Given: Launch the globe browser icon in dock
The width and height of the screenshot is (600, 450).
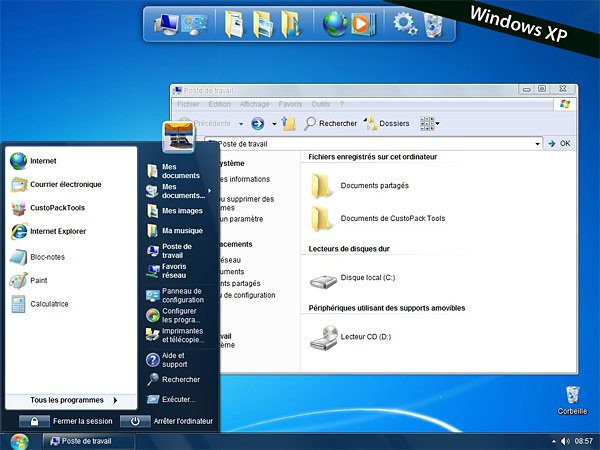Looking at the screenshot, I should [335, 24].
